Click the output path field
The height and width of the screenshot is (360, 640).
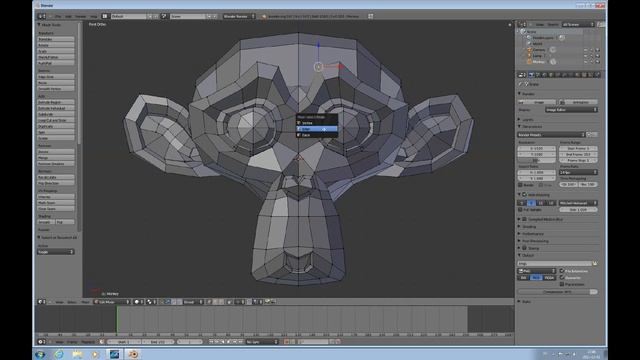pyautogui.click(x=554, y=264)
